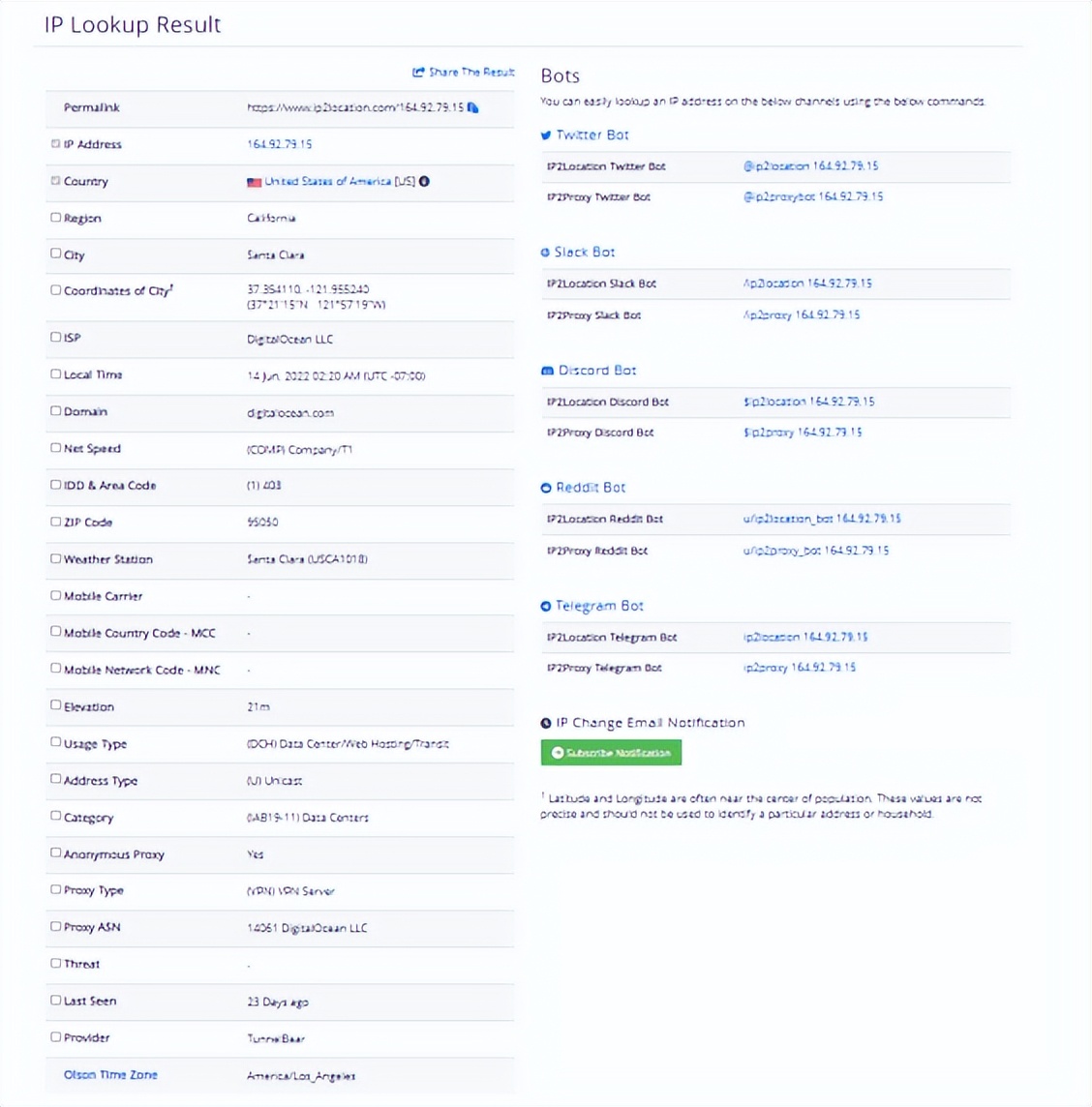The width and height of the screenshot is (1092, 1107).
Task: Click the United States flag icon
Action: click(254, 182)
